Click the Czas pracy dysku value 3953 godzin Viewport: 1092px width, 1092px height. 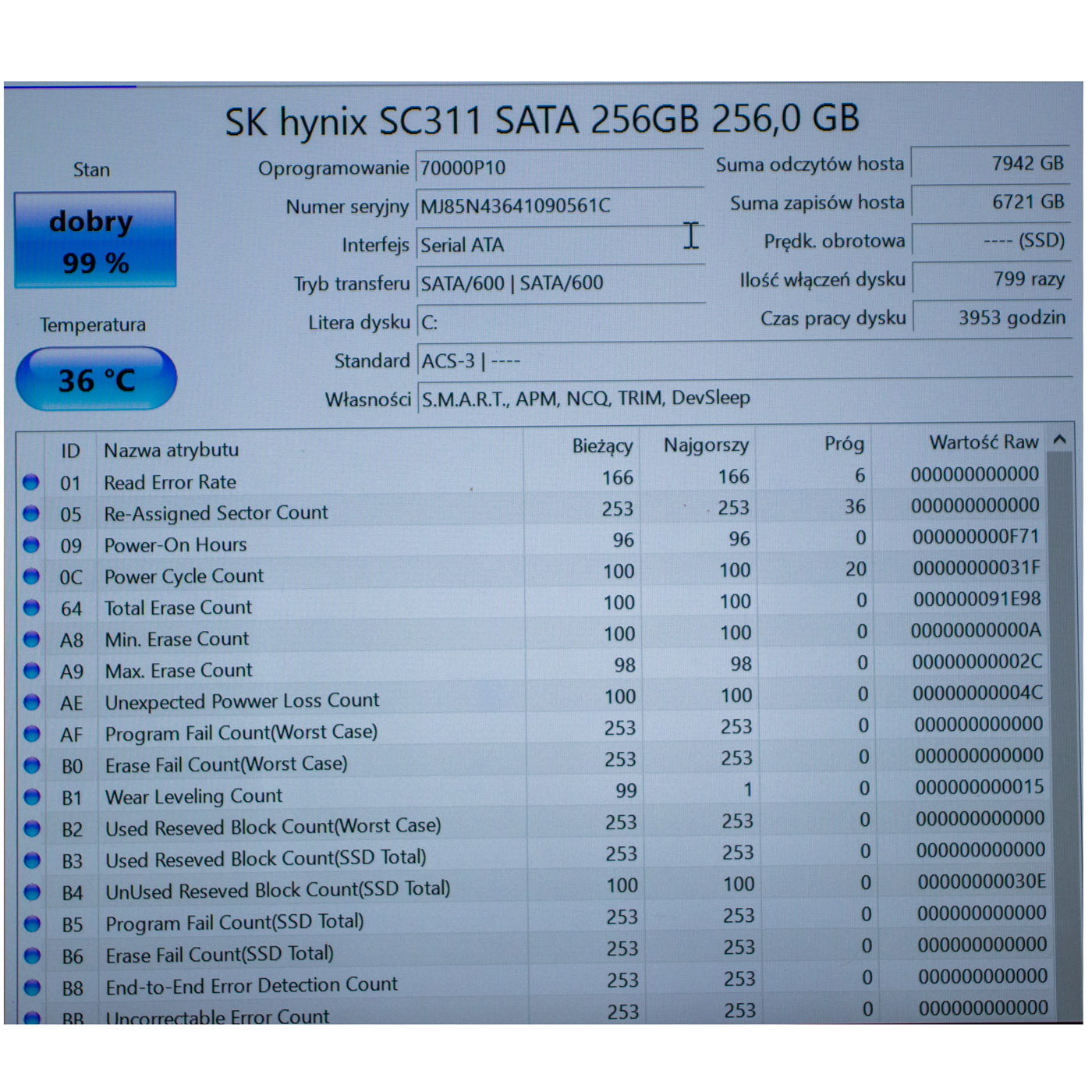point(991,317)
